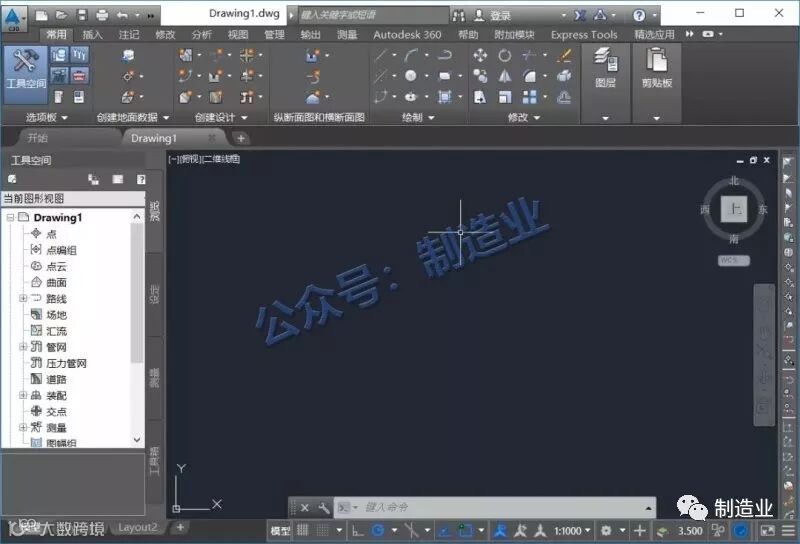Viewport: 800px width, 544px height.
Task: Click the WCS label under ViewCube
Action: click(x=734, y=260)
